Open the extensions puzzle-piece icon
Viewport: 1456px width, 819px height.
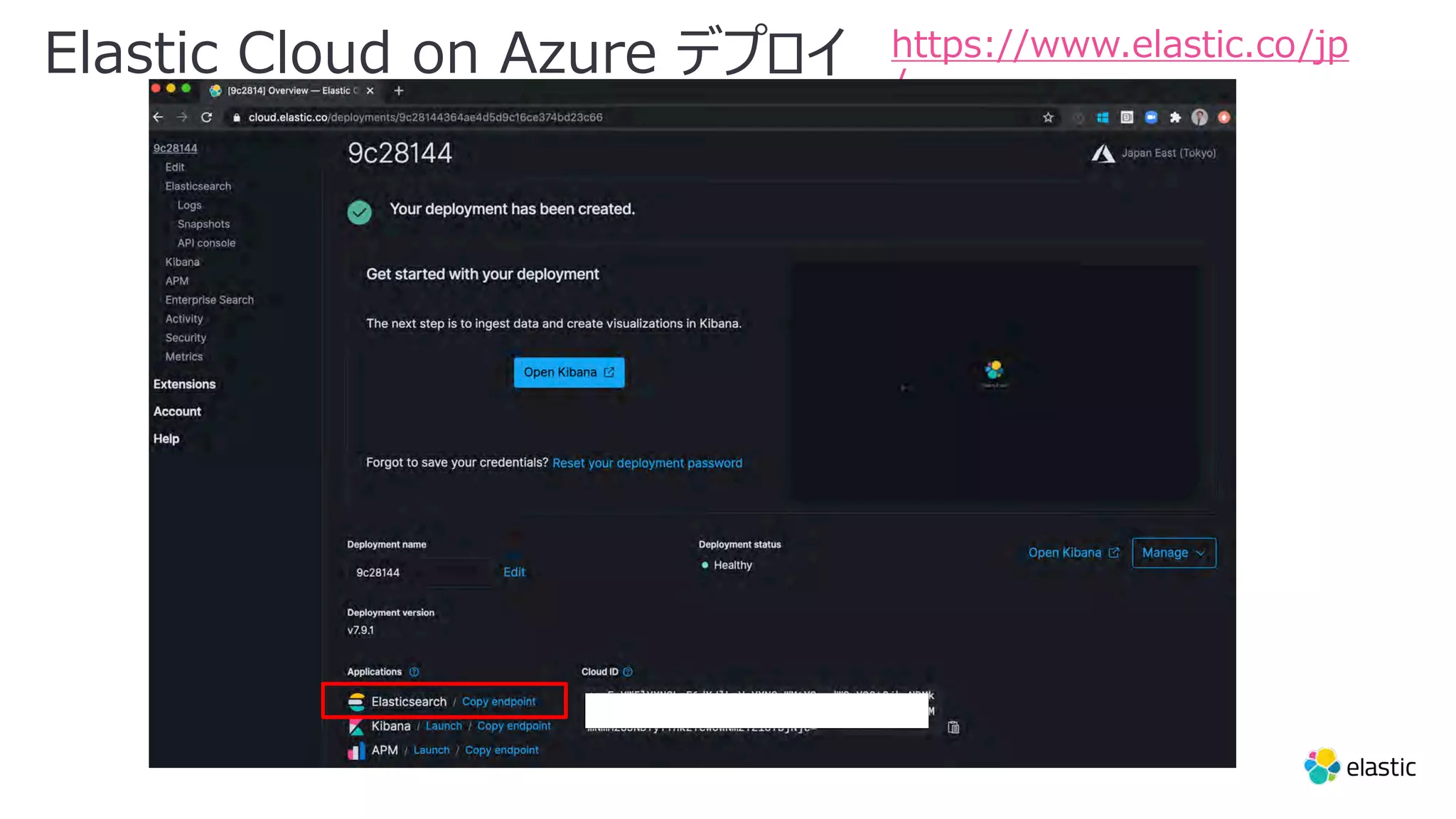1175,118
